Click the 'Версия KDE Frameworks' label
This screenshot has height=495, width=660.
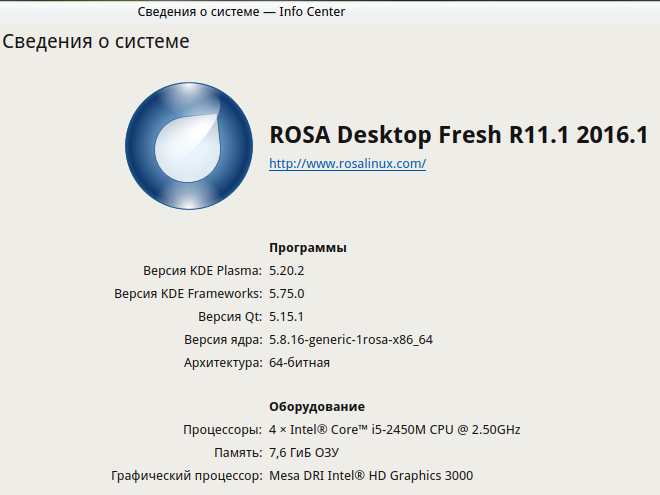click(188, 293)
